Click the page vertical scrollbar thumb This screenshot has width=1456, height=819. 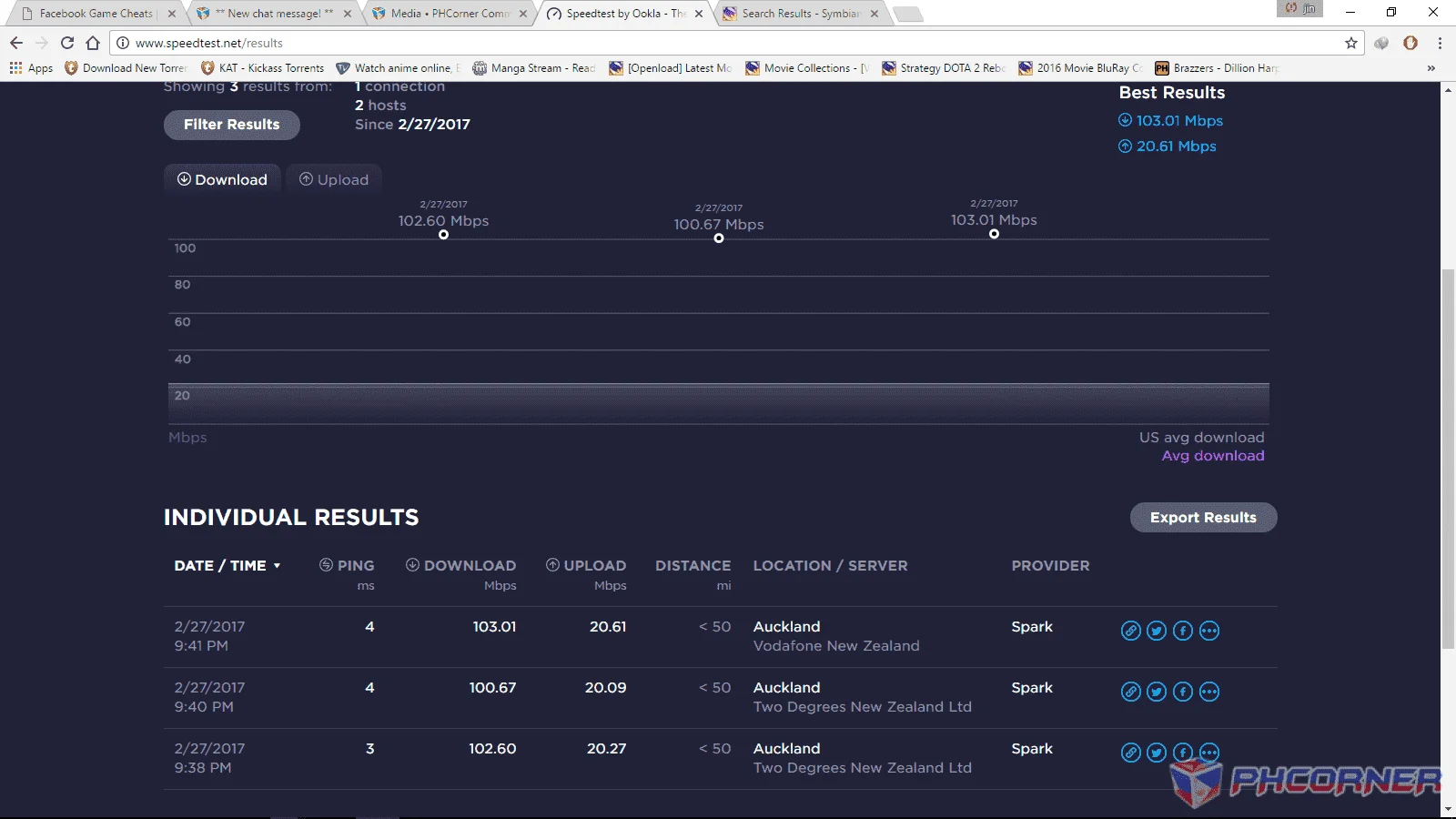point(1448,460)
